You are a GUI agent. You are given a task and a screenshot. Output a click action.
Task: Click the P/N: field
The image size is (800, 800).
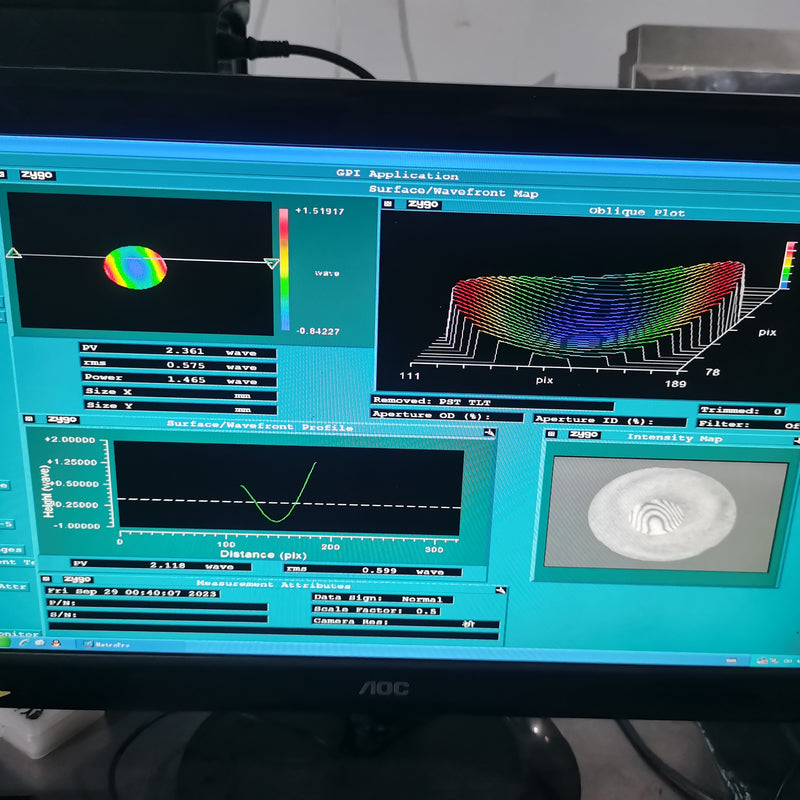pos(158,604)
